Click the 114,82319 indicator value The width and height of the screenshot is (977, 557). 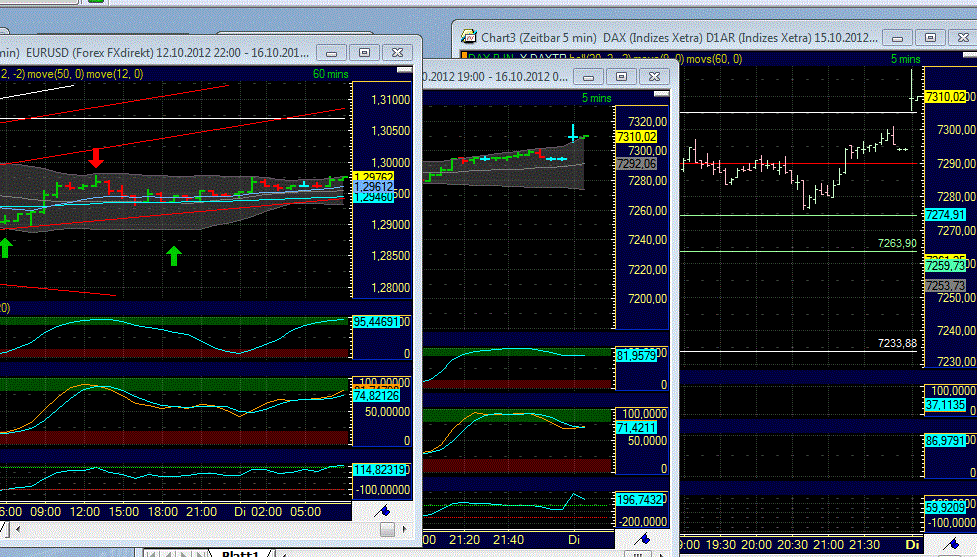click(379, 470)
